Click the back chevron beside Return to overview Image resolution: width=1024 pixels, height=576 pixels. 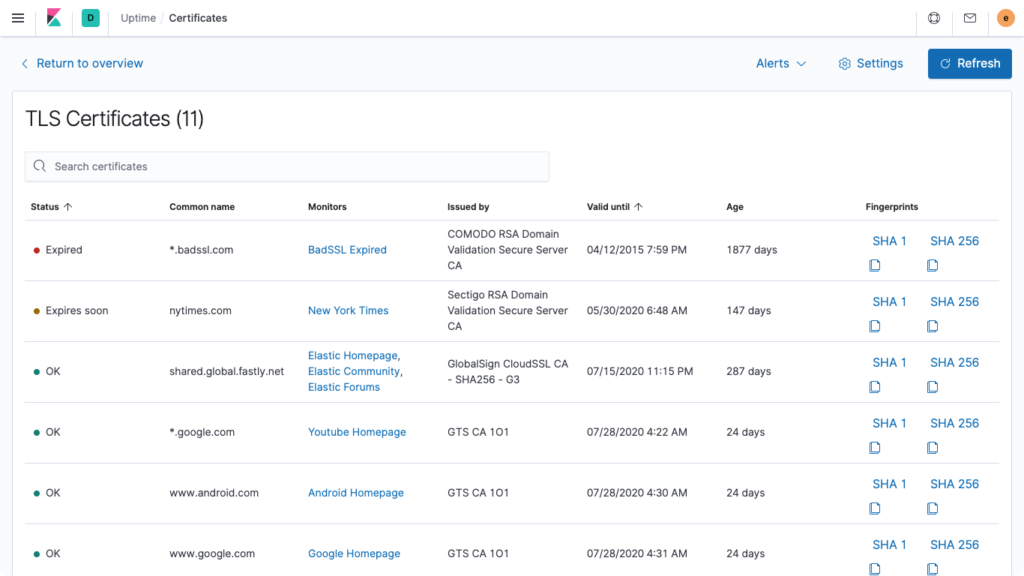coord(25,63)
